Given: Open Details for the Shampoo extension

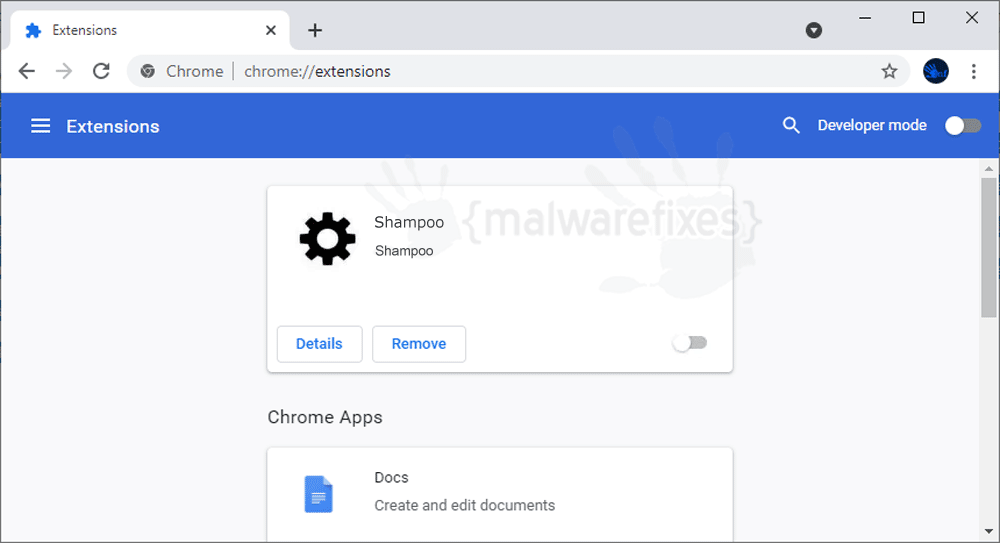Looking at the screenshot, I should (320, 344).
